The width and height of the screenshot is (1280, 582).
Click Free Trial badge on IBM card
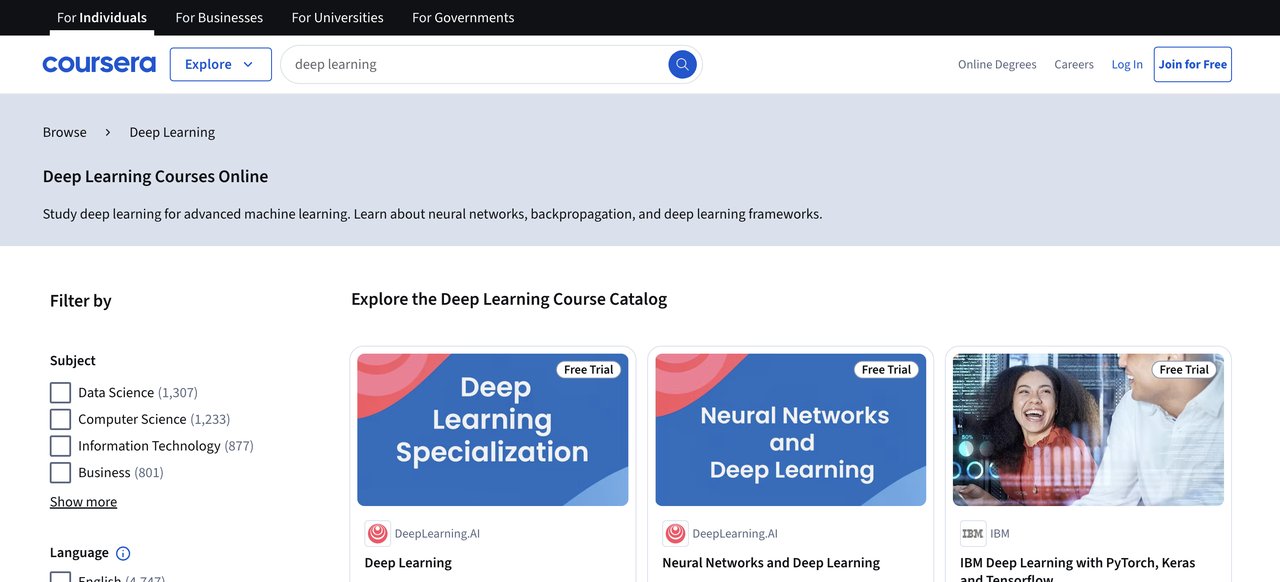(x=1184, y=369)
